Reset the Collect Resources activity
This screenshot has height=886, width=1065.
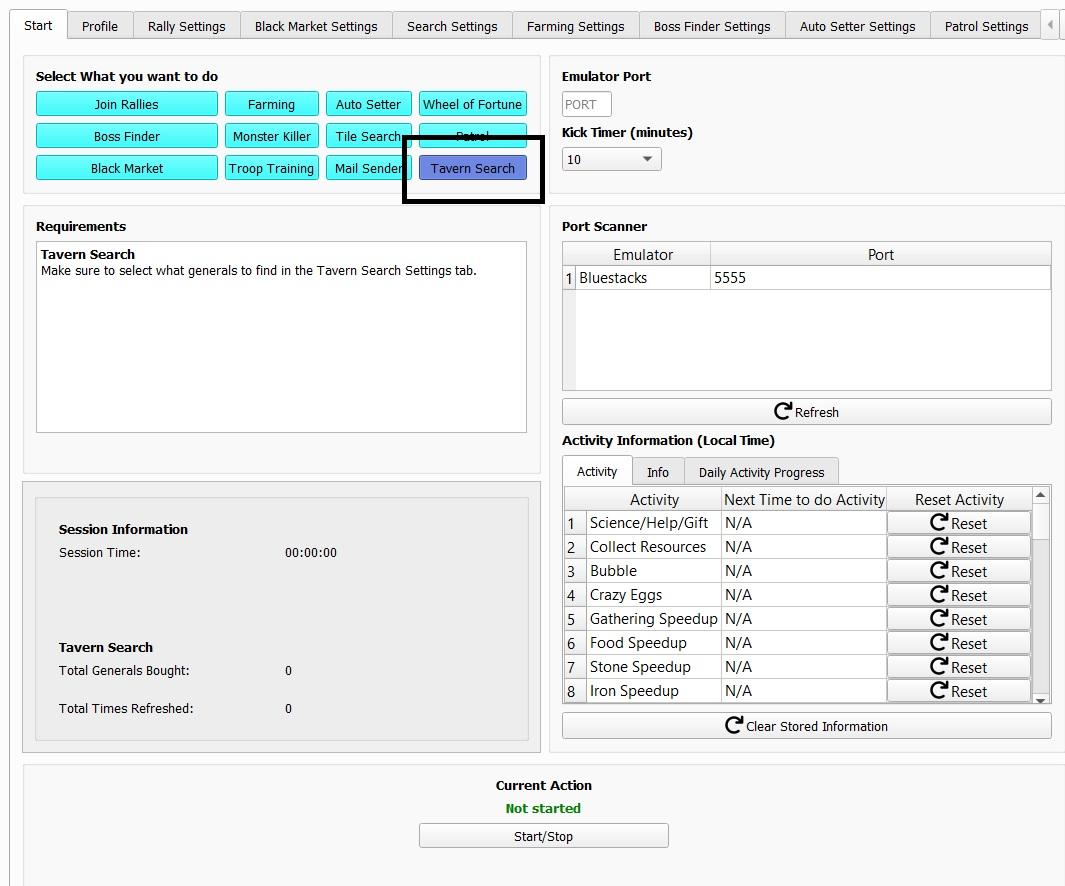coord(958,547)
